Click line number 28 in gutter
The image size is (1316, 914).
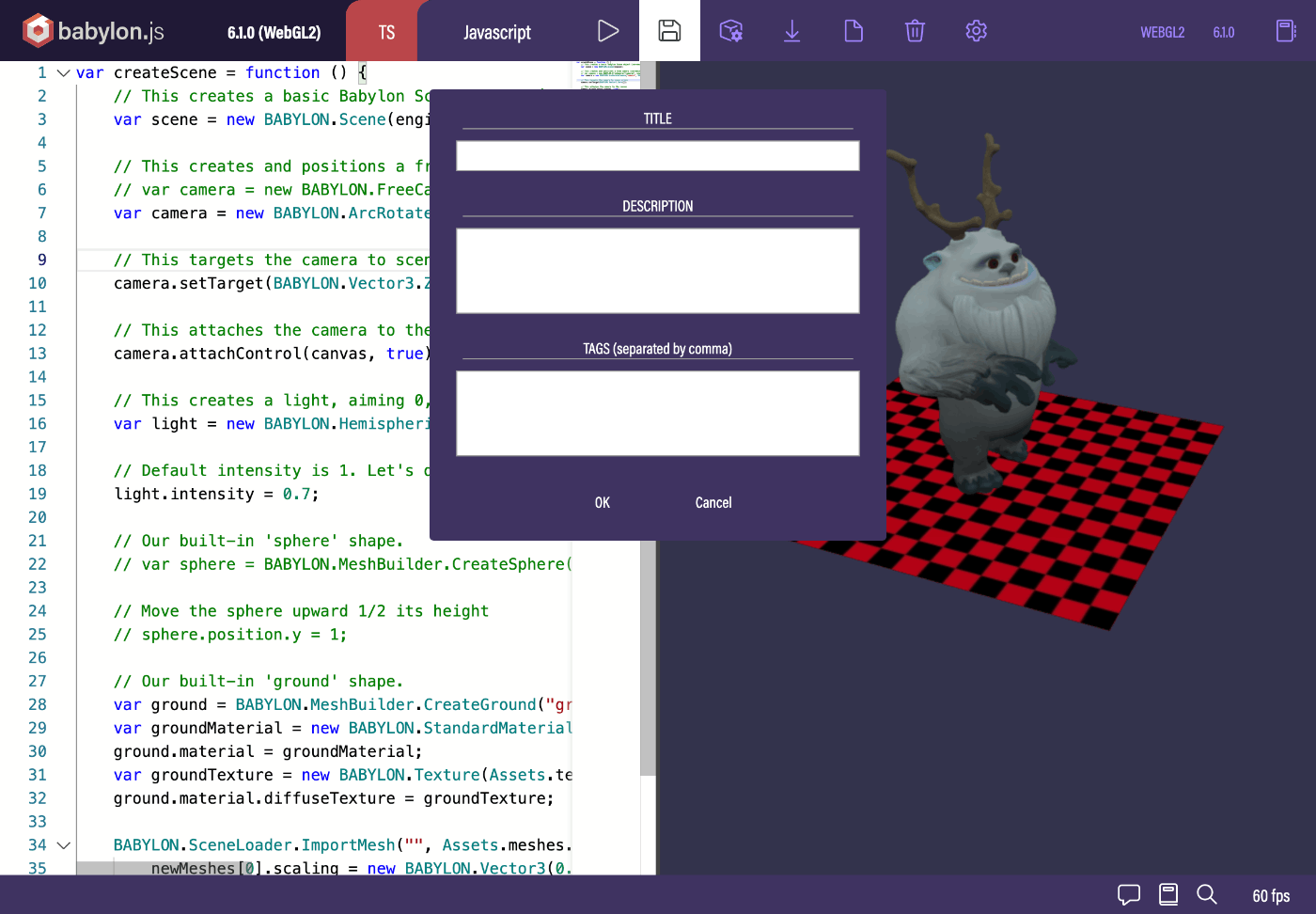[x=38, y=704]
